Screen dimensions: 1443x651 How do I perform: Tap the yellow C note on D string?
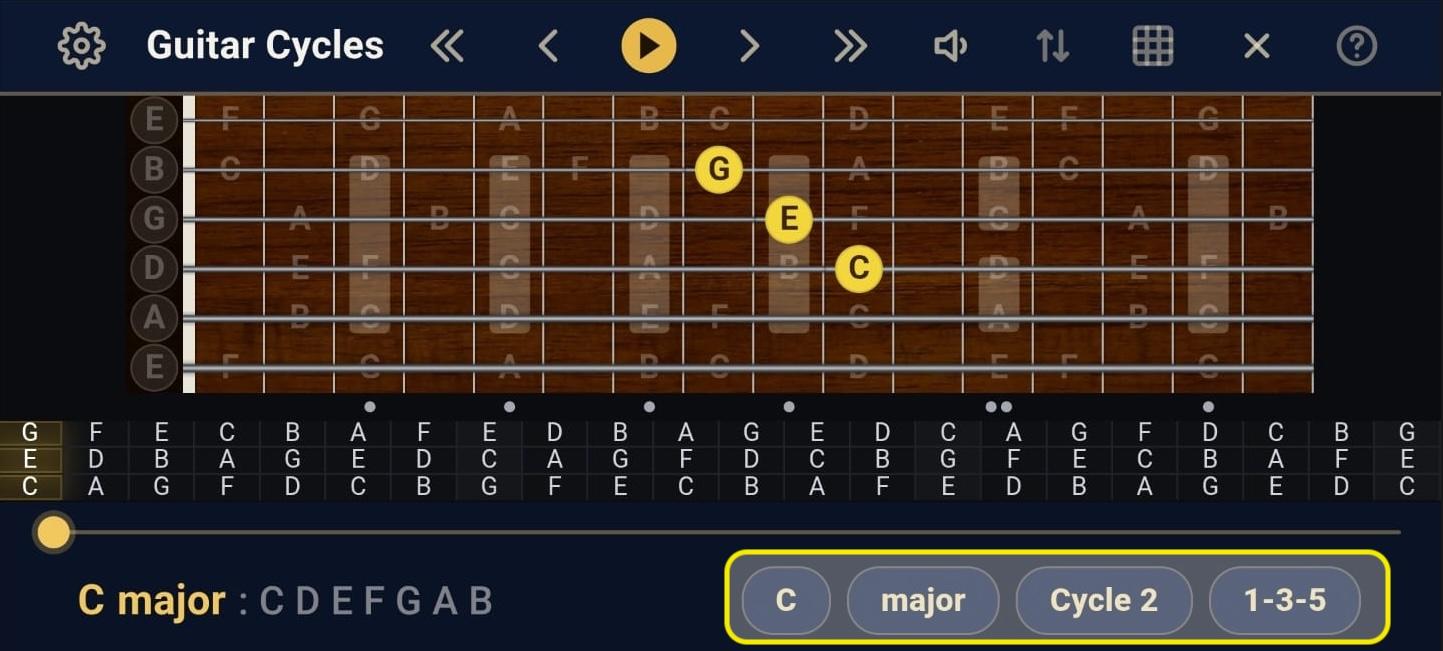858,268
